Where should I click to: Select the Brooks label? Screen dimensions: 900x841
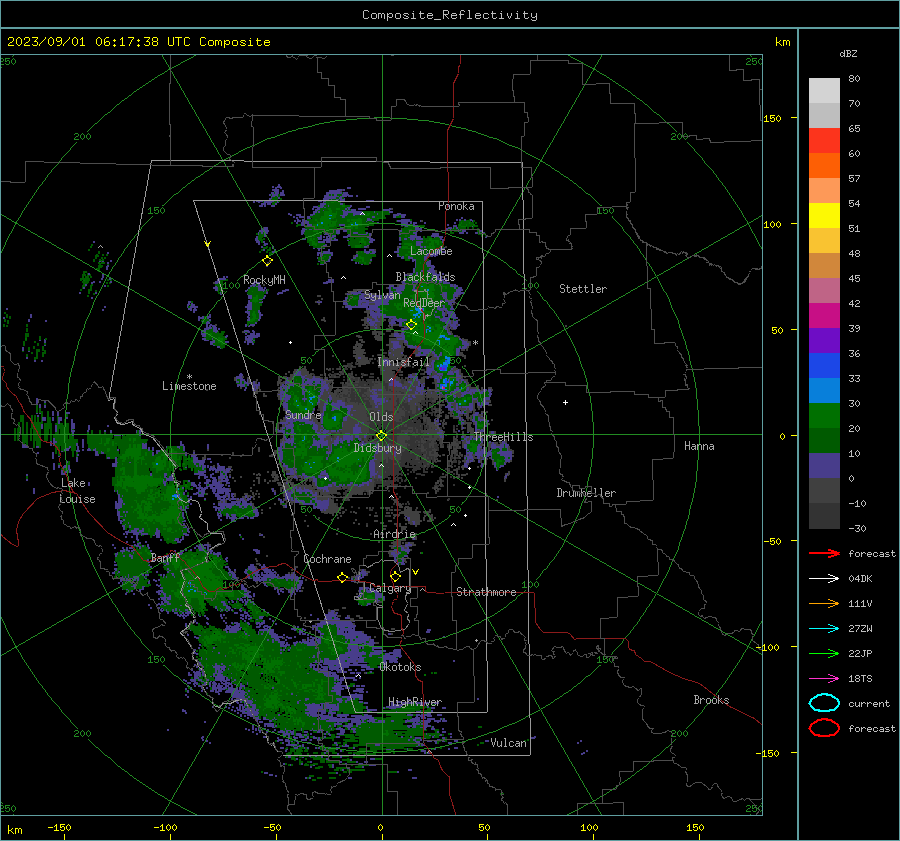click(x=711, y=700)
